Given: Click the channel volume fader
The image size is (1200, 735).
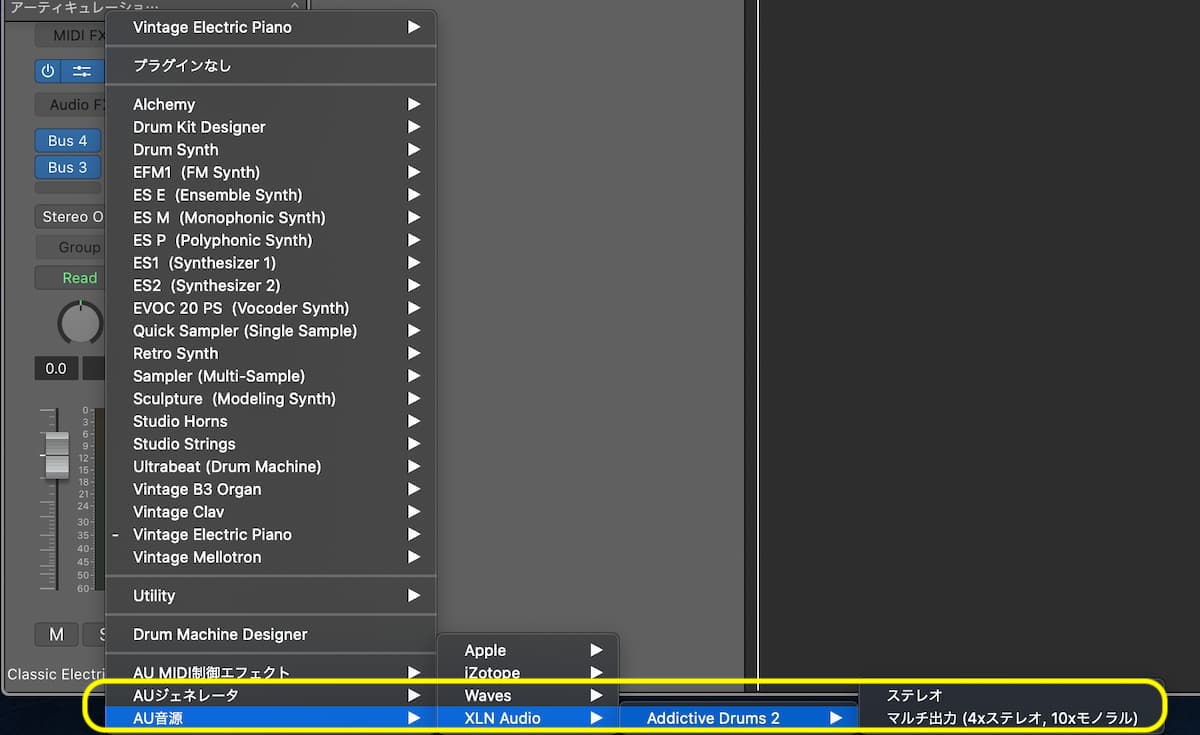Looking at the screenshot, I should click(57, 455).
